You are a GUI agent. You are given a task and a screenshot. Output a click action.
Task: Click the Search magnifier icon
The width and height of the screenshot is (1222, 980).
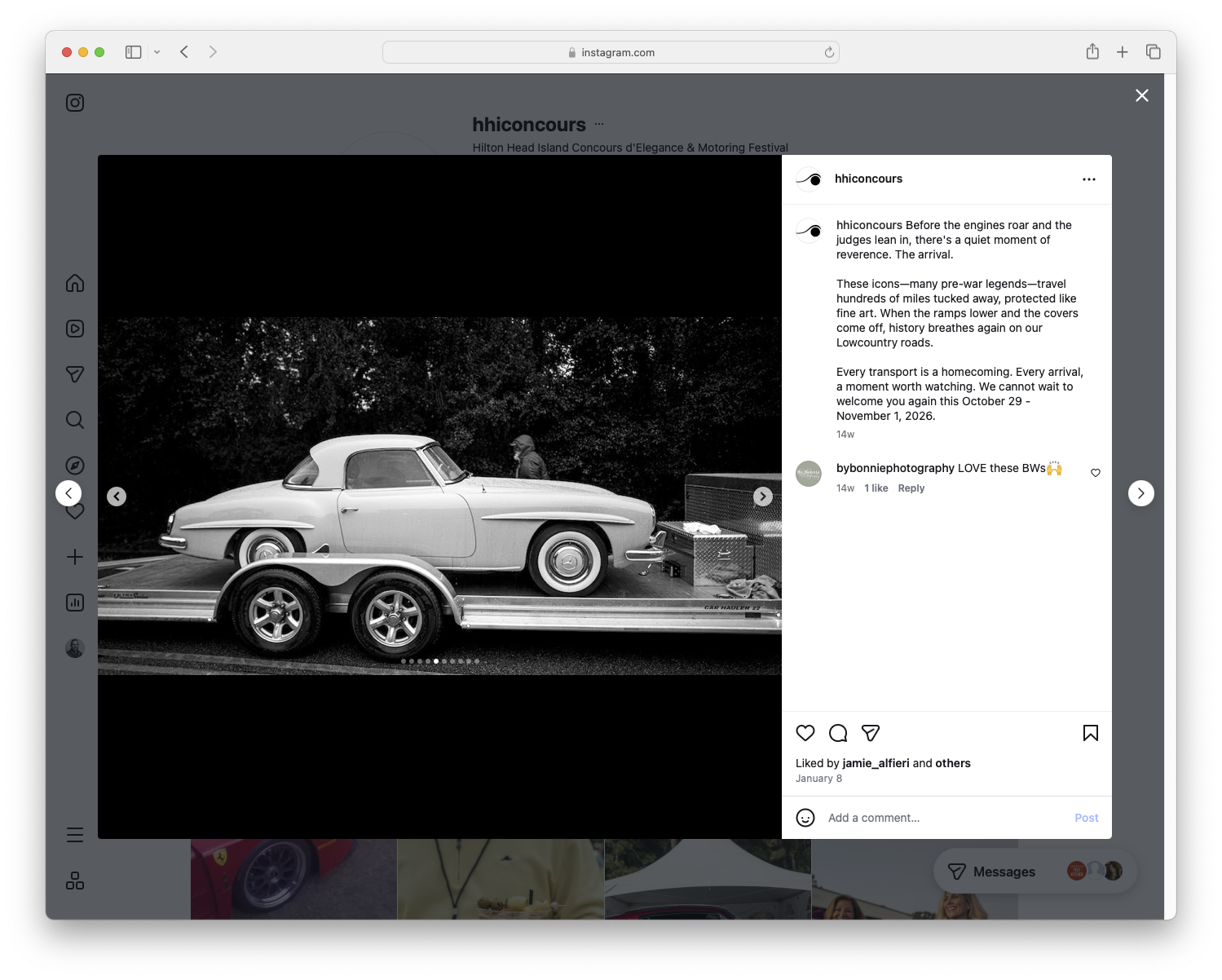tap(74, 419)
